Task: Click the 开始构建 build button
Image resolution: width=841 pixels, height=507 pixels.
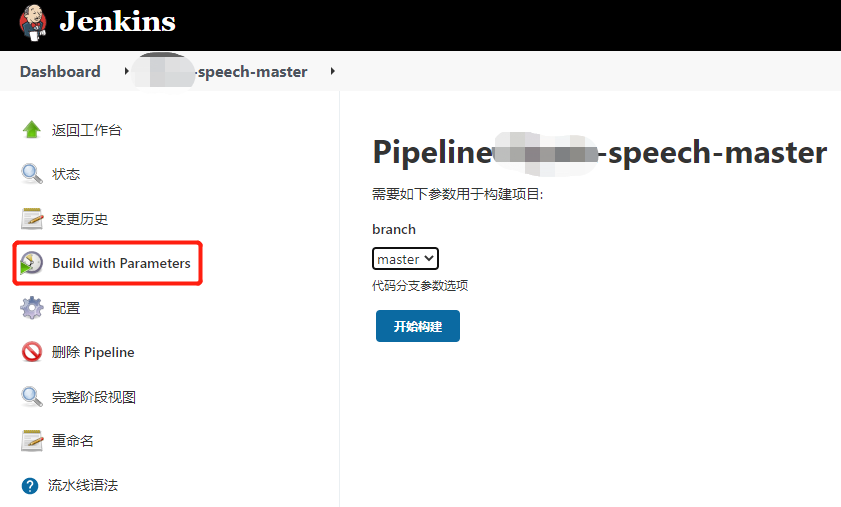Action: pyautogui.click(x=418, y=326)
